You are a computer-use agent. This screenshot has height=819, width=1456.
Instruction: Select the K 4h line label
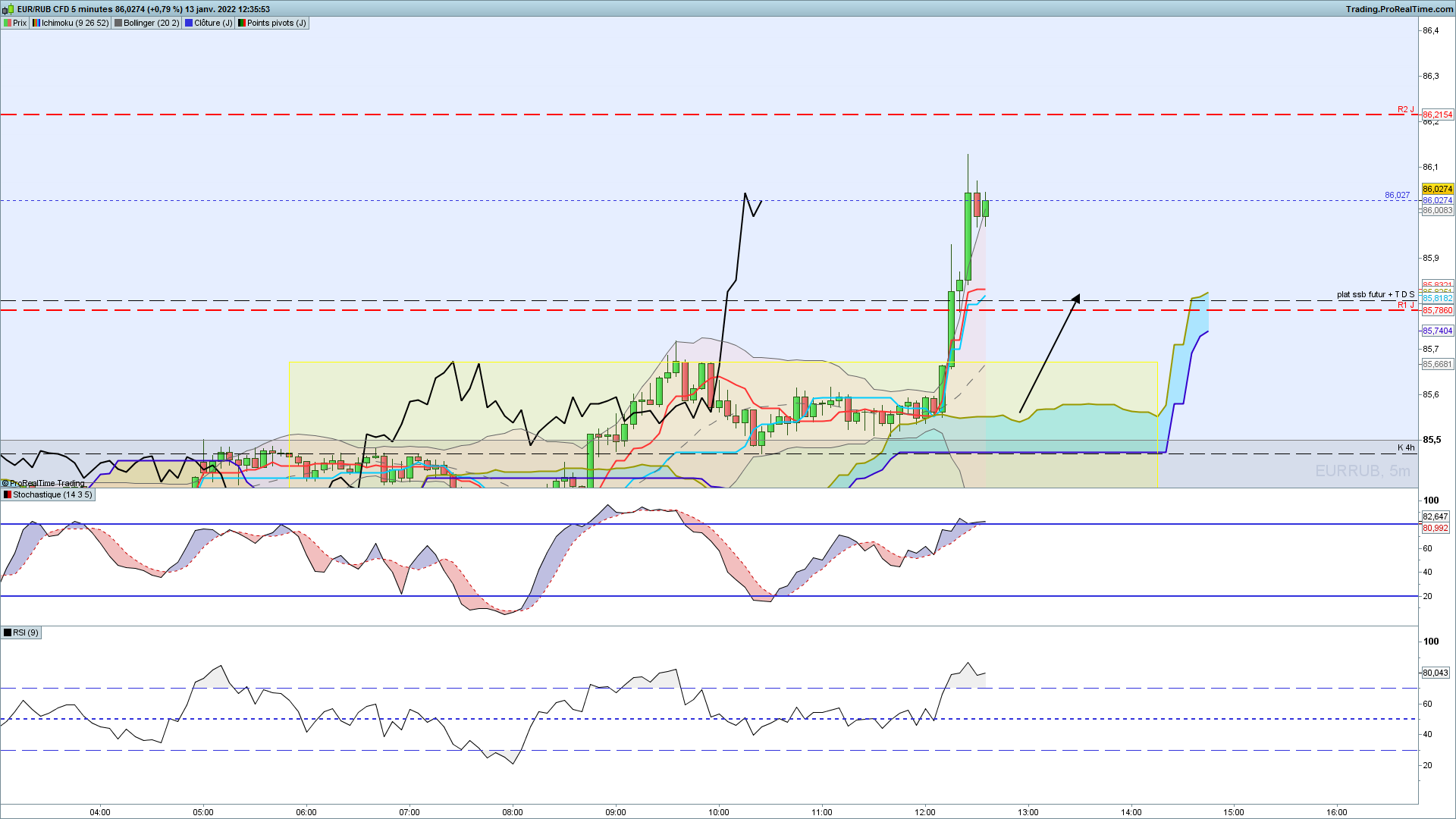point(1407,447)
